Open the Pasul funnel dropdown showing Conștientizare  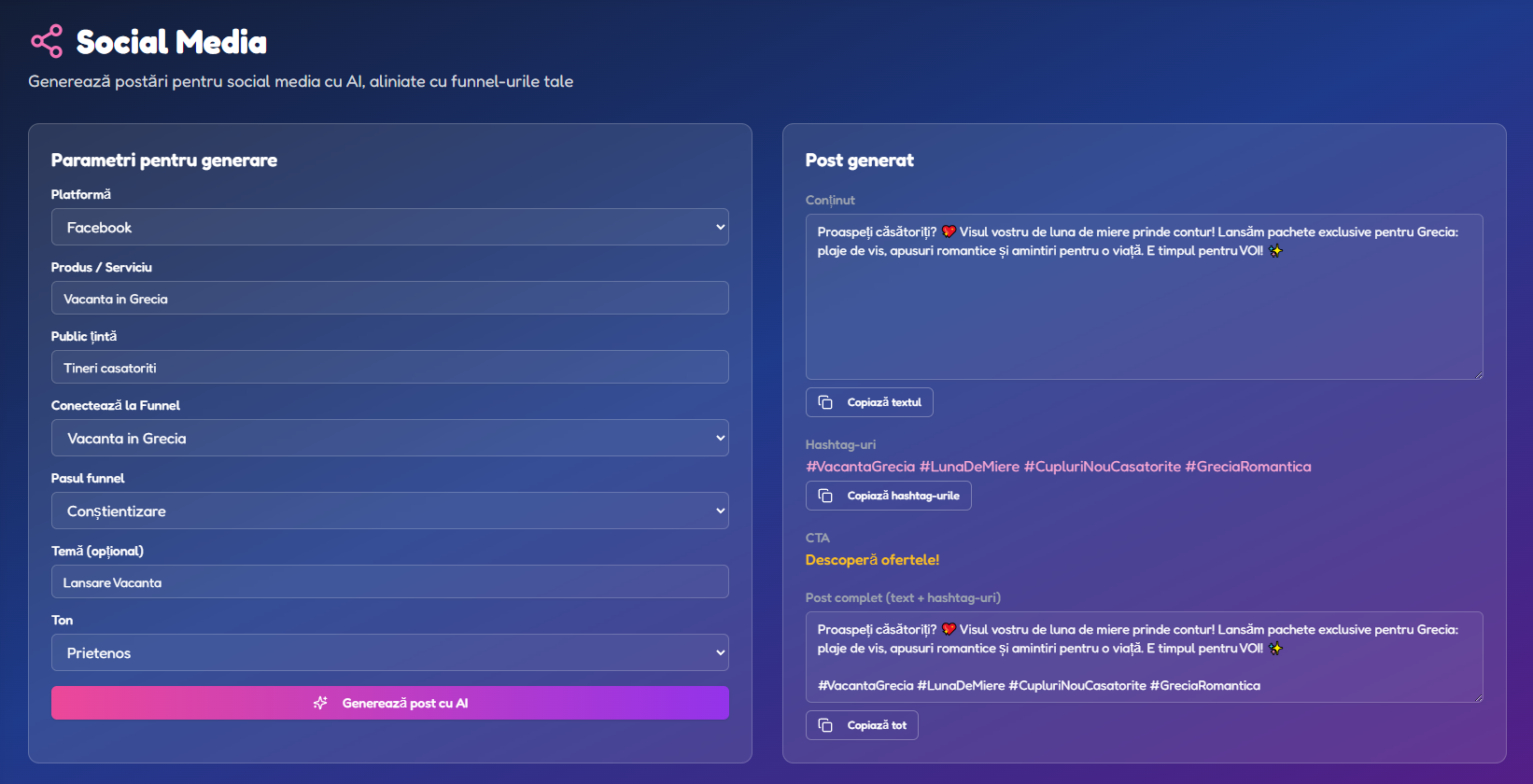tap(389, 511)
